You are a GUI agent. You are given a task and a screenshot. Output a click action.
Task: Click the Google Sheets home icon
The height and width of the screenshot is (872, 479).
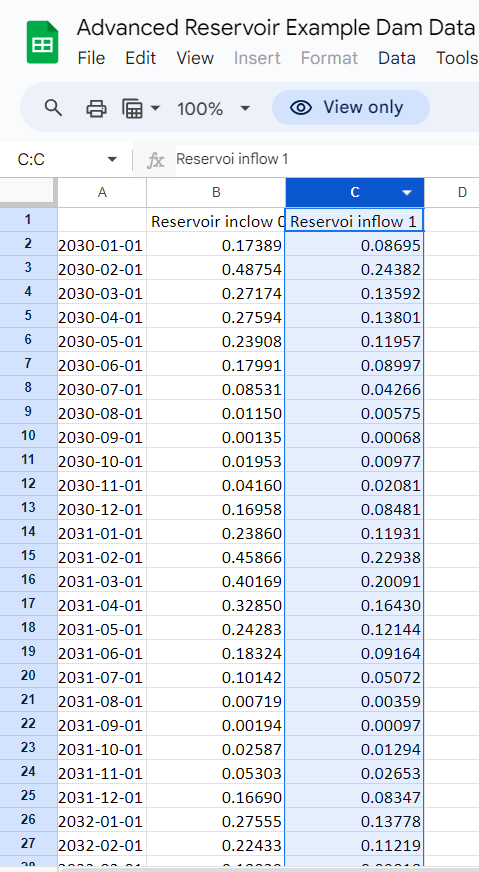(42, 42)
